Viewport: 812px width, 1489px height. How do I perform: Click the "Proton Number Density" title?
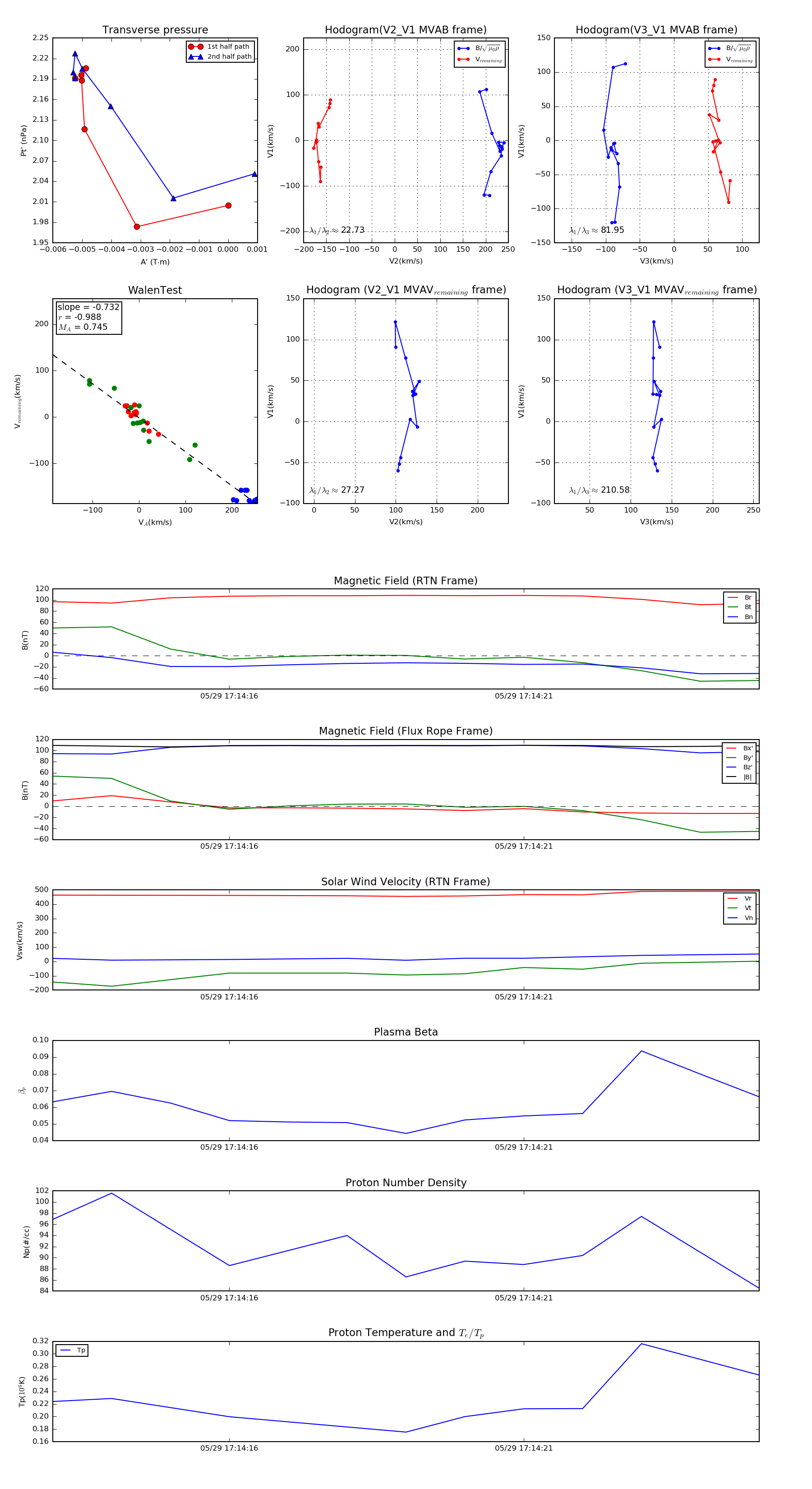[406, 1183]
